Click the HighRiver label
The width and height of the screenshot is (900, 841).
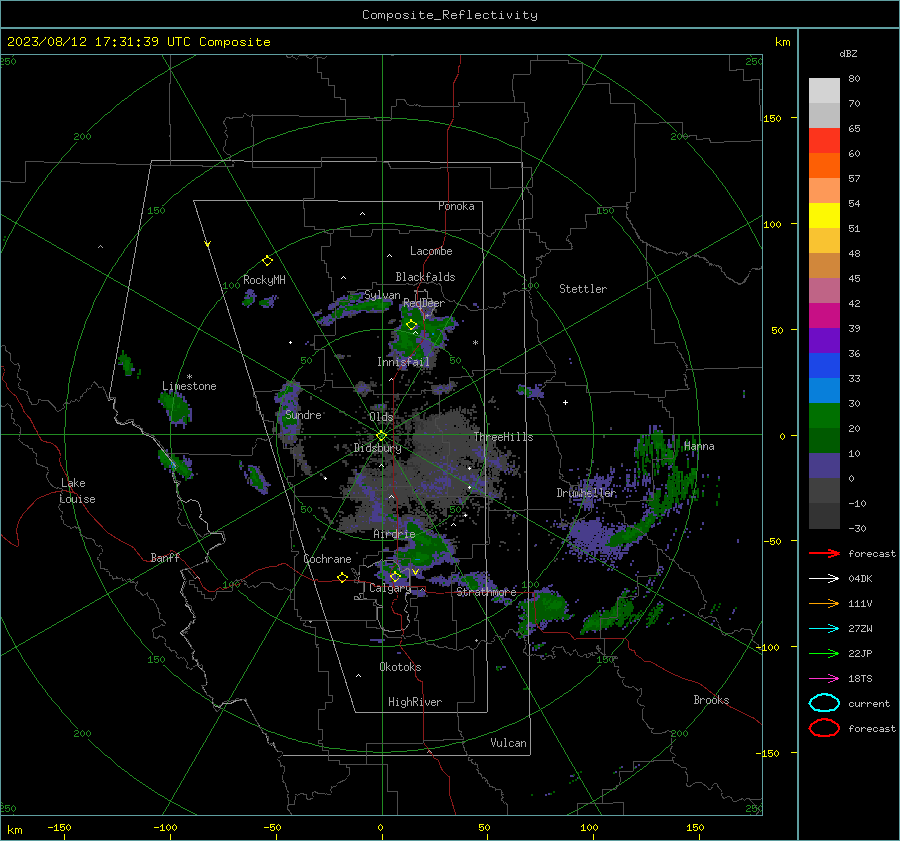tap(415, 702)
